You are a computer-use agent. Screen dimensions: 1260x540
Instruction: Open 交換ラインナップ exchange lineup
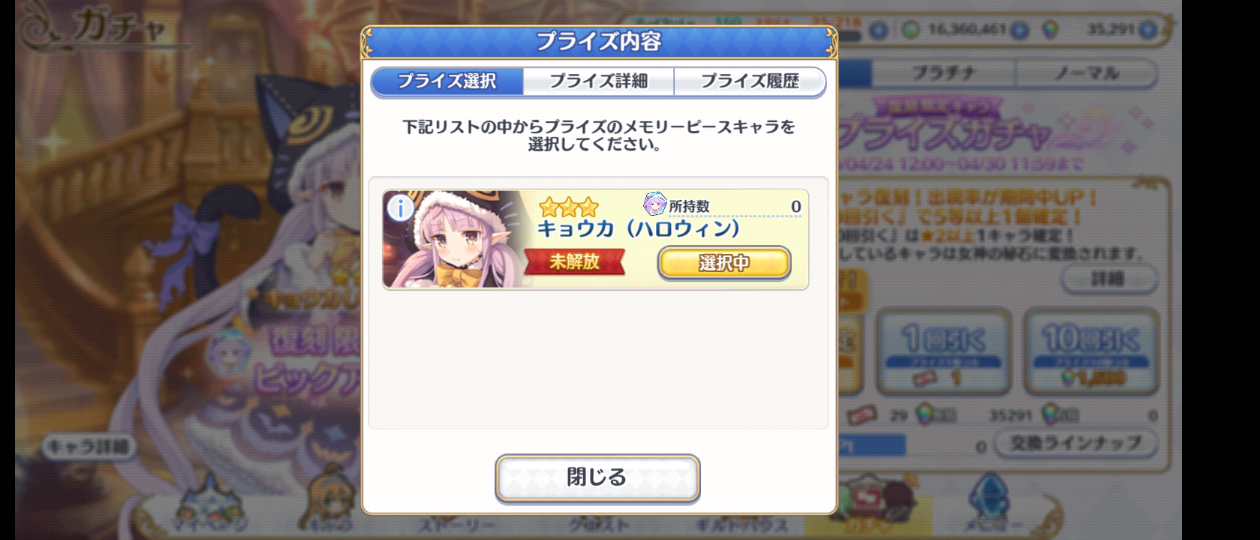(1076, 443)
